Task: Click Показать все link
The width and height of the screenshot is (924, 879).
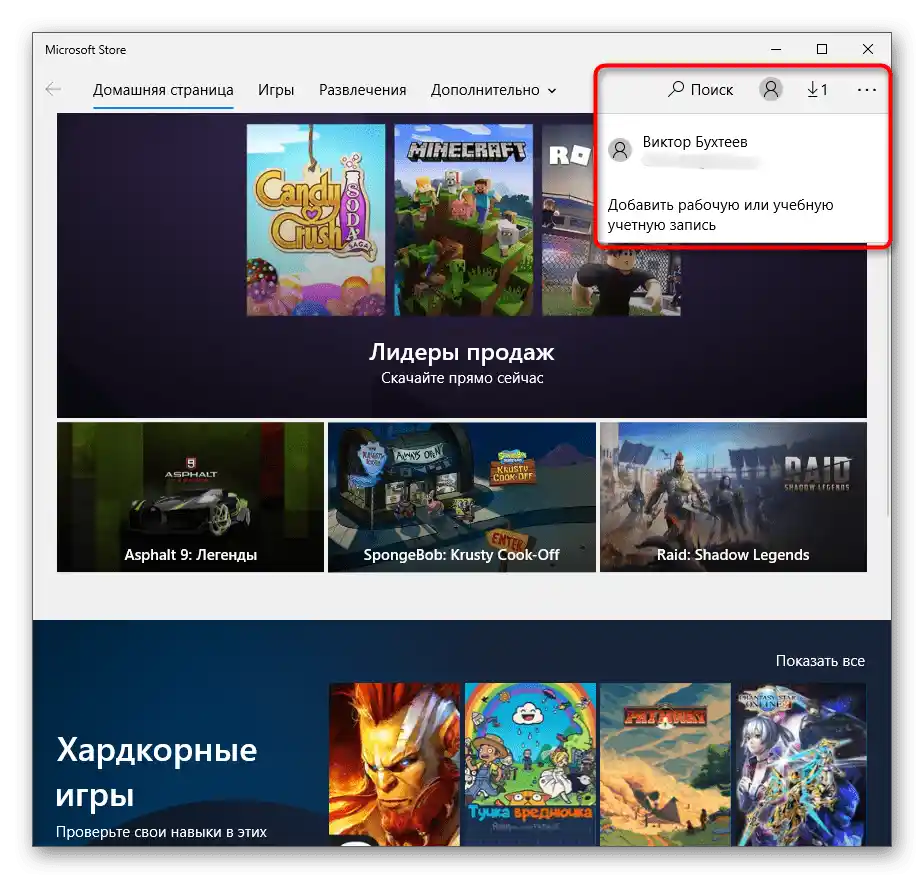Action: (820, 661)
